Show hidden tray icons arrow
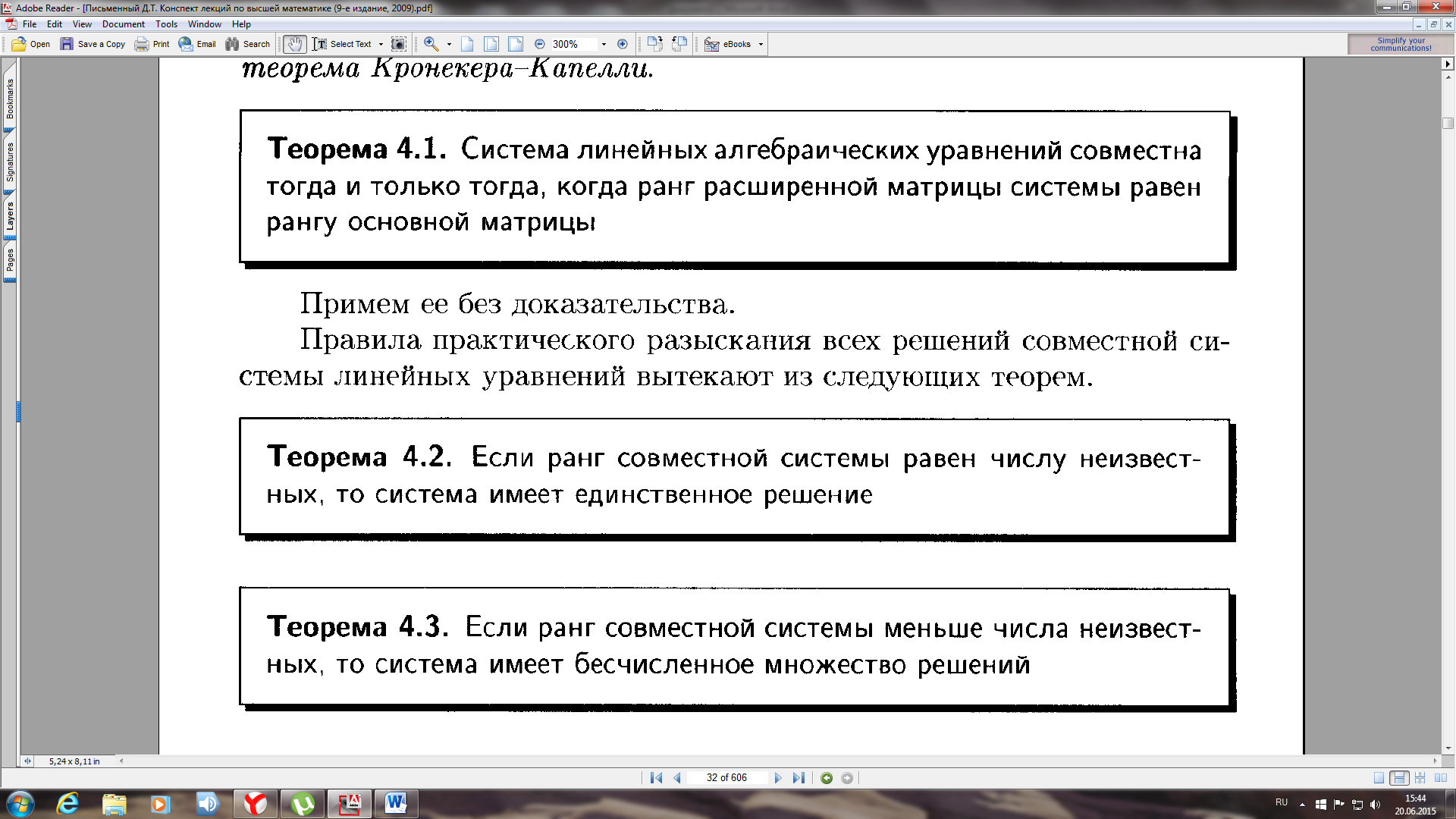The height and width of the screenshot is (819, 1456). 1302,805
